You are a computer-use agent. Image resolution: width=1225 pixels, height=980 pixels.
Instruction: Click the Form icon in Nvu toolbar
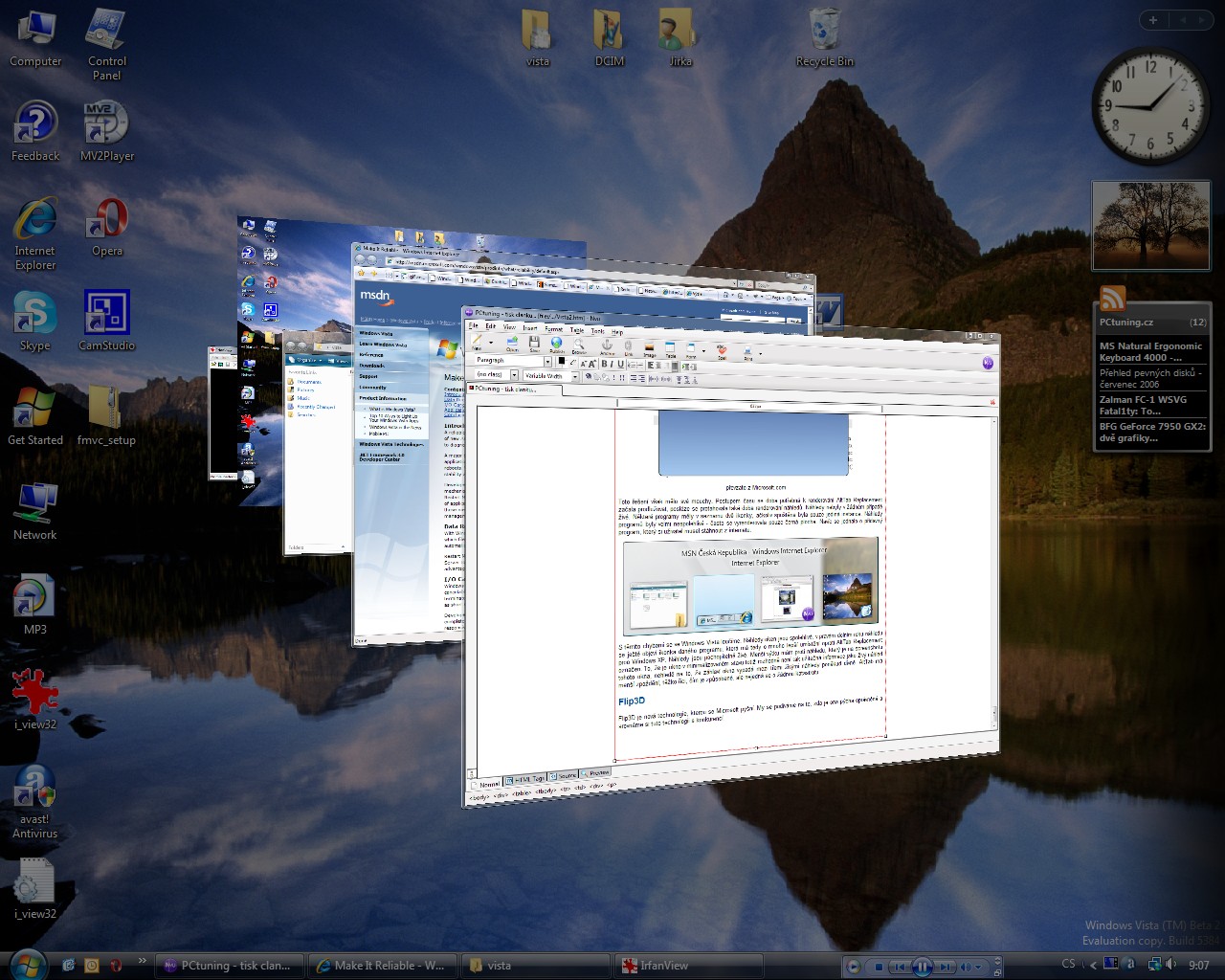click(690, 349)
